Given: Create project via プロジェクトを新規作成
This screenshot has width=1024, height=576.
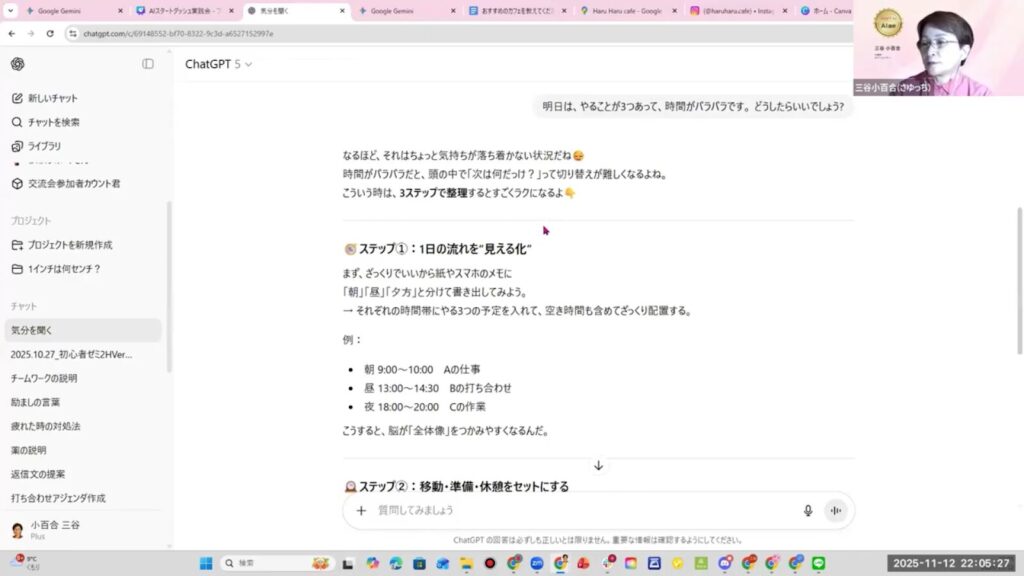Looking at the screenshot, I should (x=69, y=245).
